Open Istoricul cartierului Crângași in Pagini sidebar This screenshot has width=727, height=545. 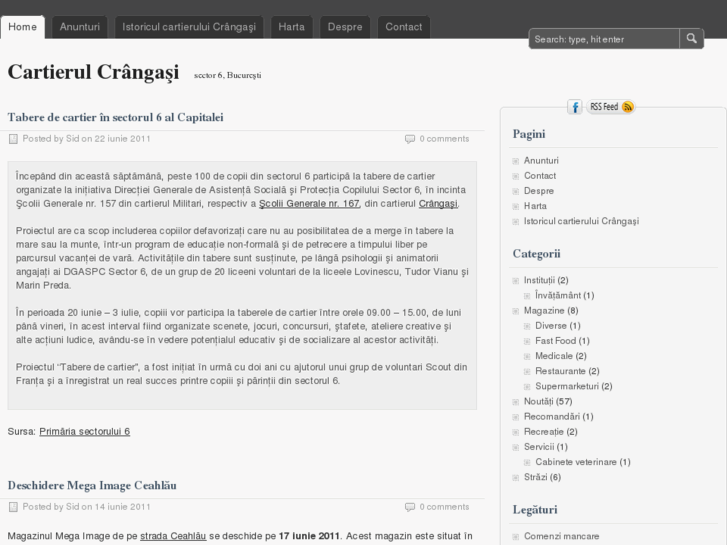point(581,221)
